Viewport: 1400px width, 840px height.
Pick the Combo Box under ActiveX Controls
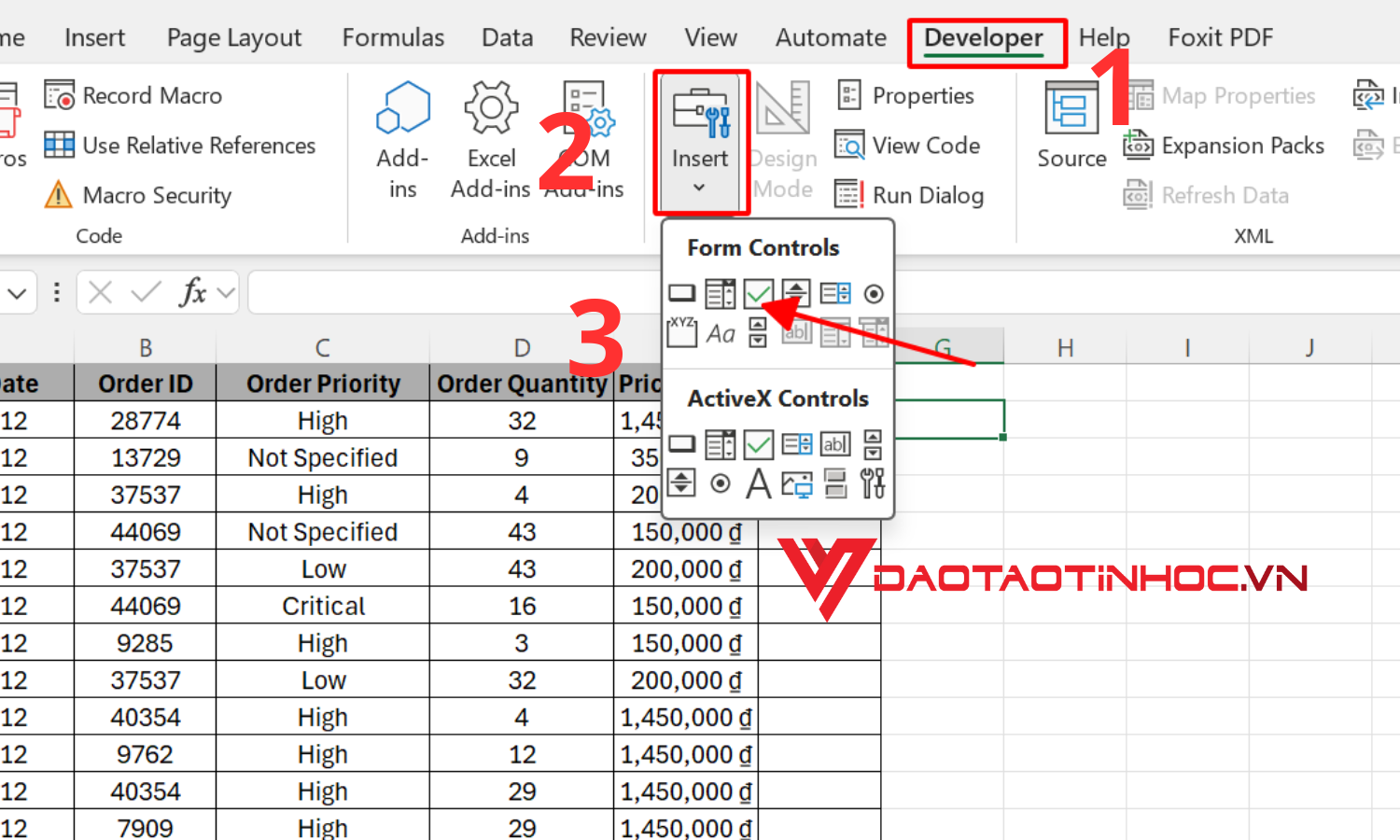click(x=720, y=444)
